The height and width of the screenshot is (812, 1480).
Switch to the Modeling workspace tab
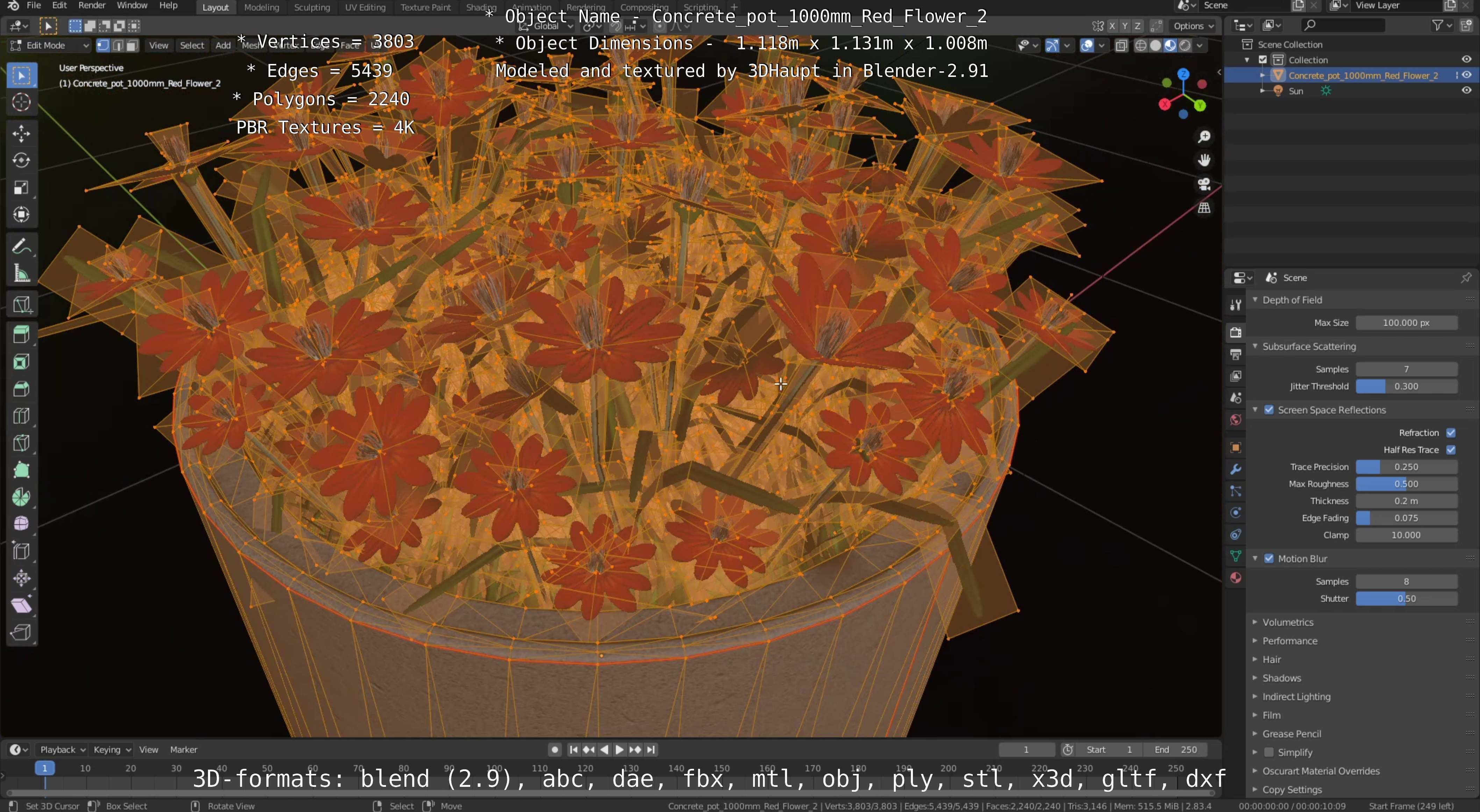[x=262, y=7]
